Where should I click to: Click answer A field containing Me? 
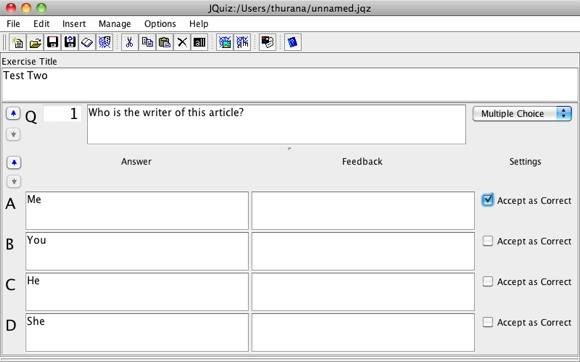[x=137, y=210]
